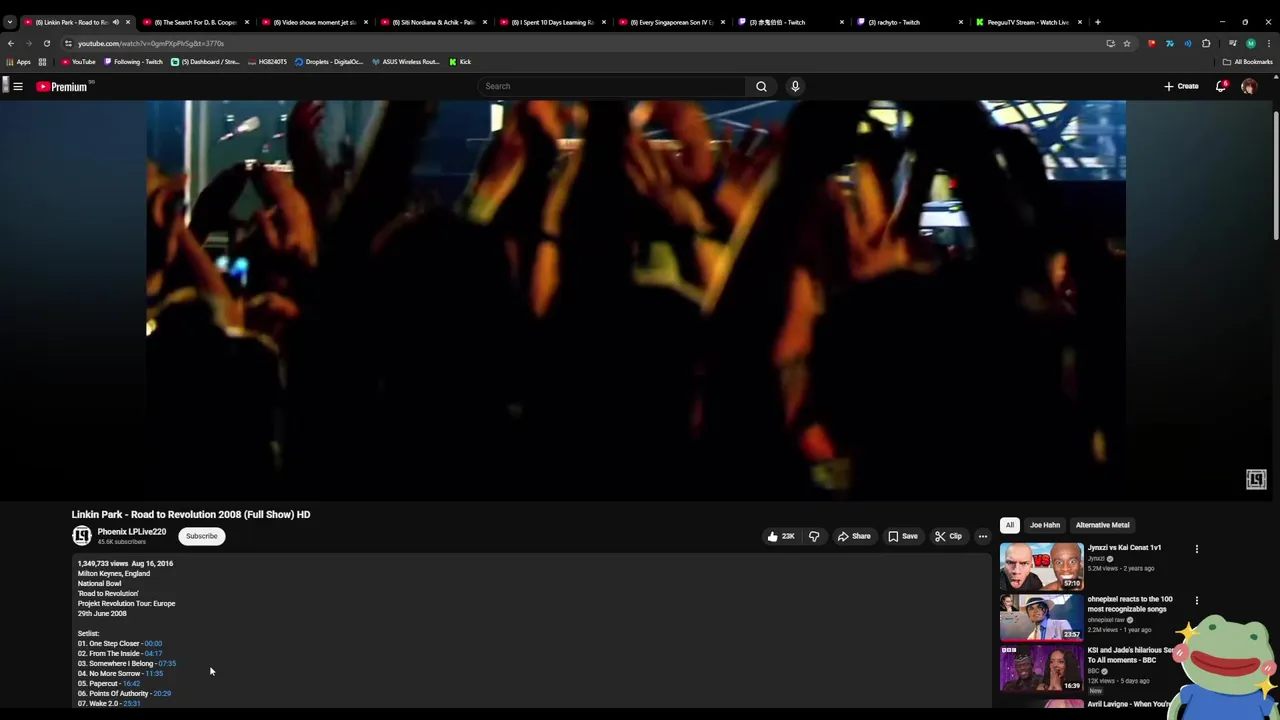
Task: Go to YouTube Premium home logo
Action: coord(62,87)
